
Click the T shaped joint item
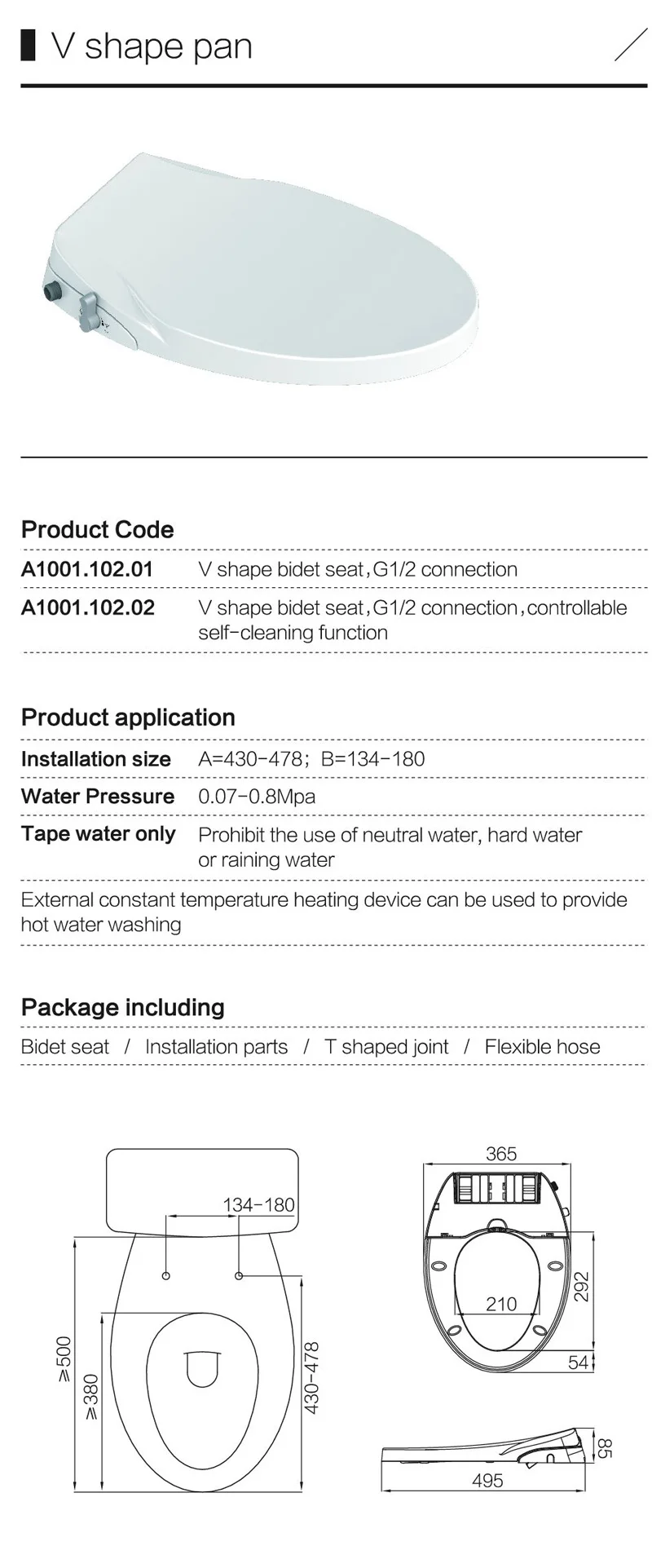386,1047
